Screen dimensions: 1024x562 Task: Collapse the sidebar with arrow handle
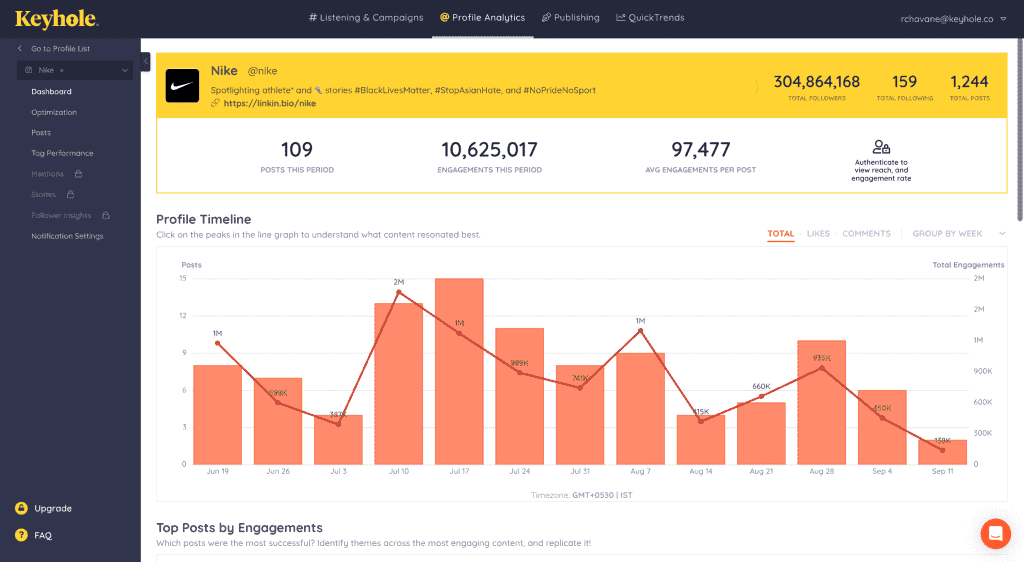click(x=145, y=62)
